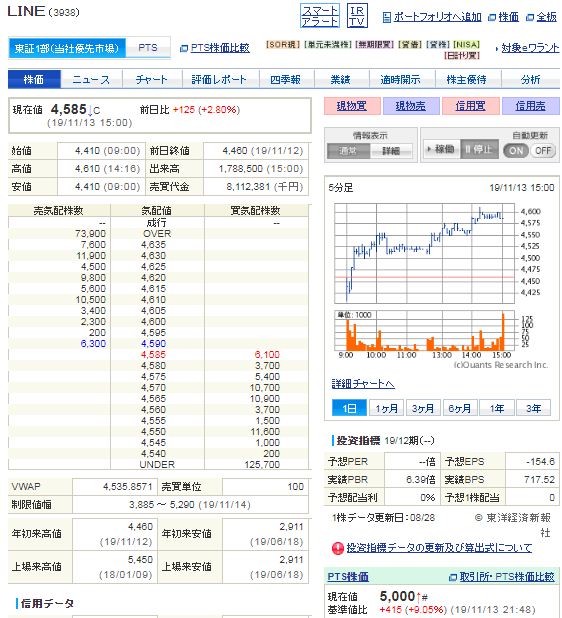This screenshot has width=562, height=618.
Task: Click the current price 4,585
Action: (69, 109)
